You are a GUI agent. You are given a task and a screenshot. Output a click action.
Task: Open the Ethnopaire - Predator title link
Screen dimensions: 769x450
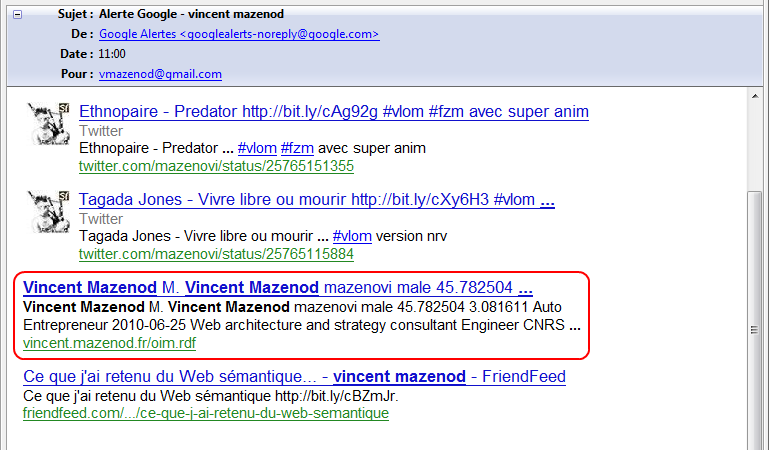(333, 111)
